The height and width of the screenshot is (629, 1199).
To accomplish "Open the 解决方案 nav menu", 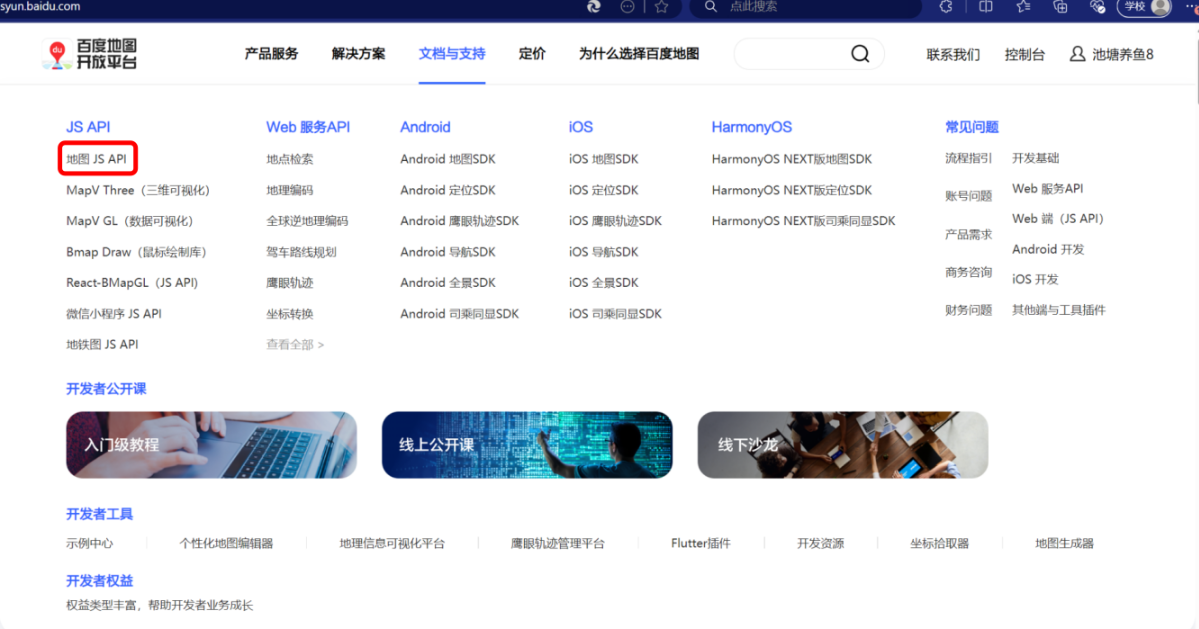I will click(x=359, y=53).
